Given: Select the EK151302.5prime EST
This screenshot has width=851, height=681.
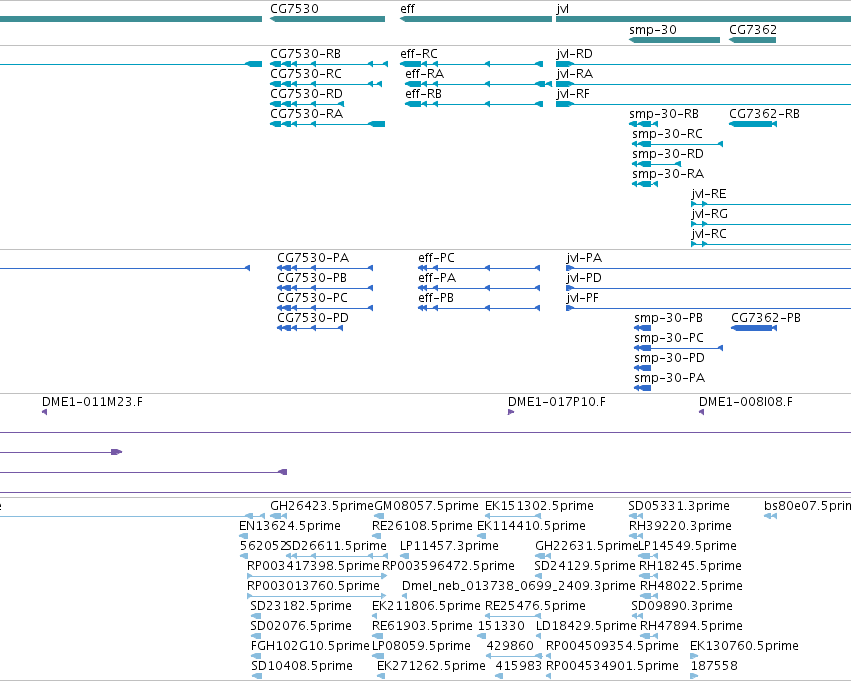Looking at the screenshot, I should [x=513, y=516].
